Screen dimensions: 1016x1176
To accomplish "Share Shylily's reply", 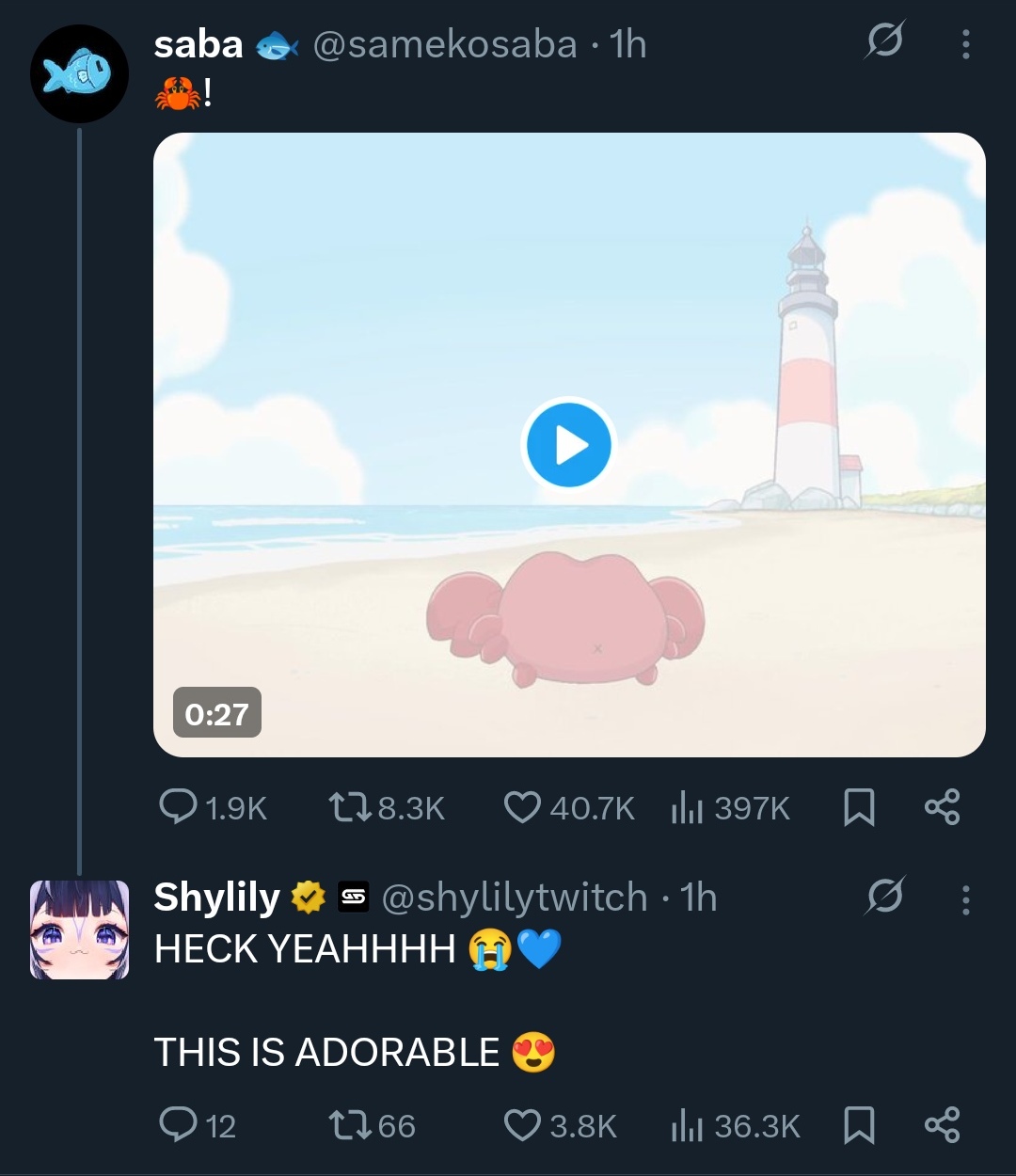I will pos(942,1124).
